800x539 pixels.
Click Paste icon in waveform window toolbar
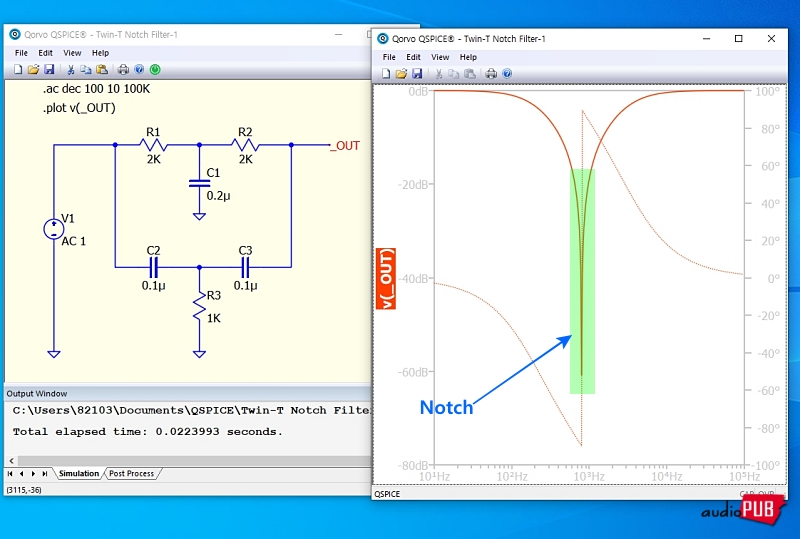pyautogui.click(x=470, y=74)
